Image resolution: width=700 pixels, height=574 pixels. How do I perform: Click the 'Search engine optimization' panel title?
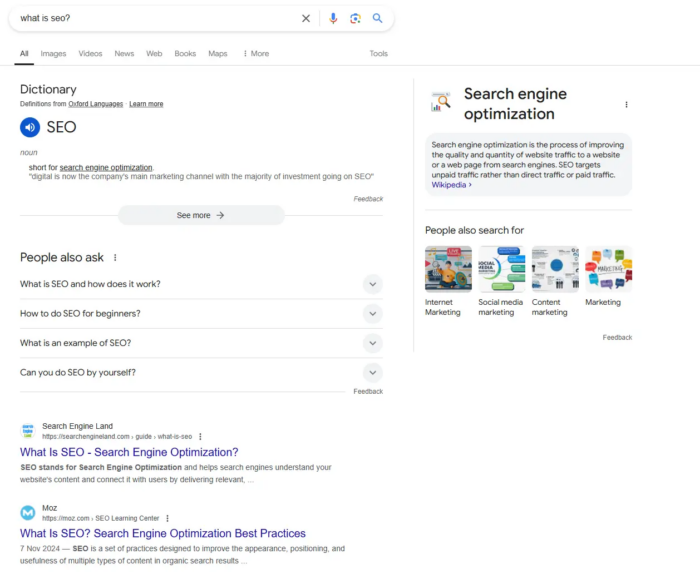[x=515, y=104]
